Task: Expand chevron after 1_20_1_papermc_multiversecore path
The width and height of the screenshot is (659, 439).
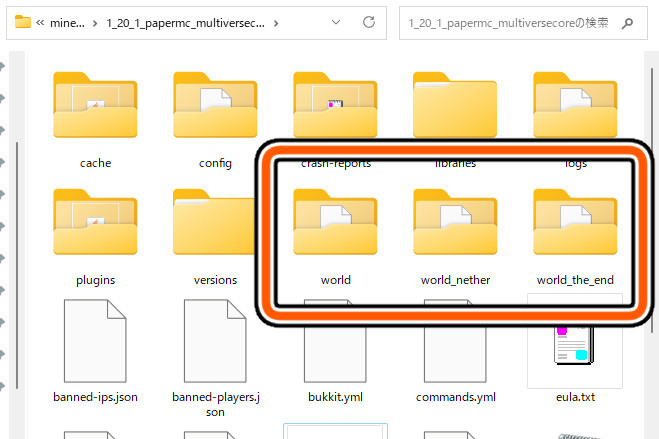Action: (x=276, y=21)
